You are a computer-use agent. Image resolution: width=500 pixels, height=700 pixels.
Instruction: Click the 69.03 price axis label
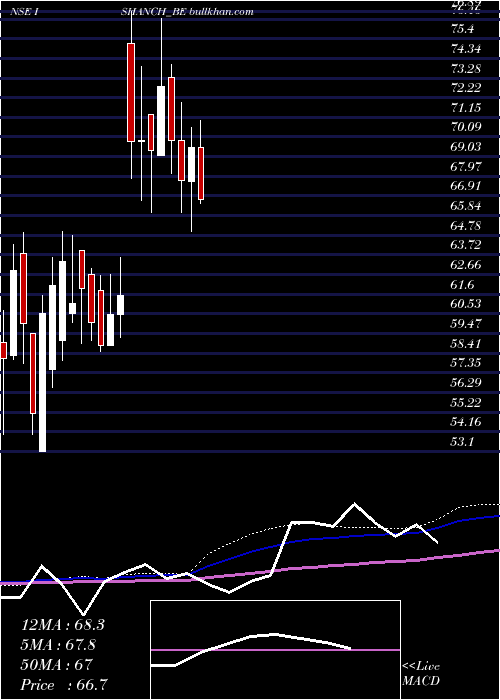coord(466,147)
